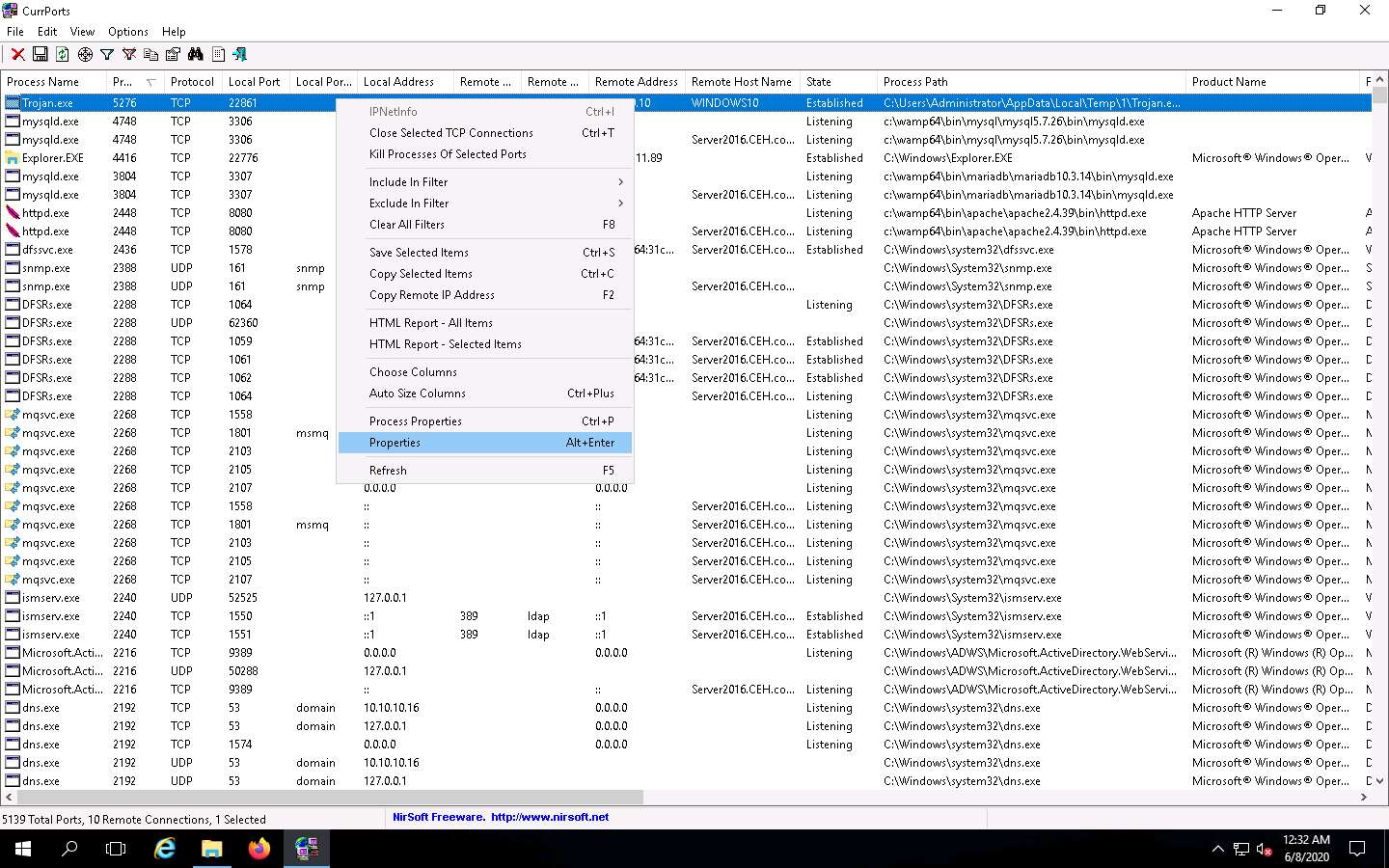
Task: Open Task View on taskbar
Action: 116,849
